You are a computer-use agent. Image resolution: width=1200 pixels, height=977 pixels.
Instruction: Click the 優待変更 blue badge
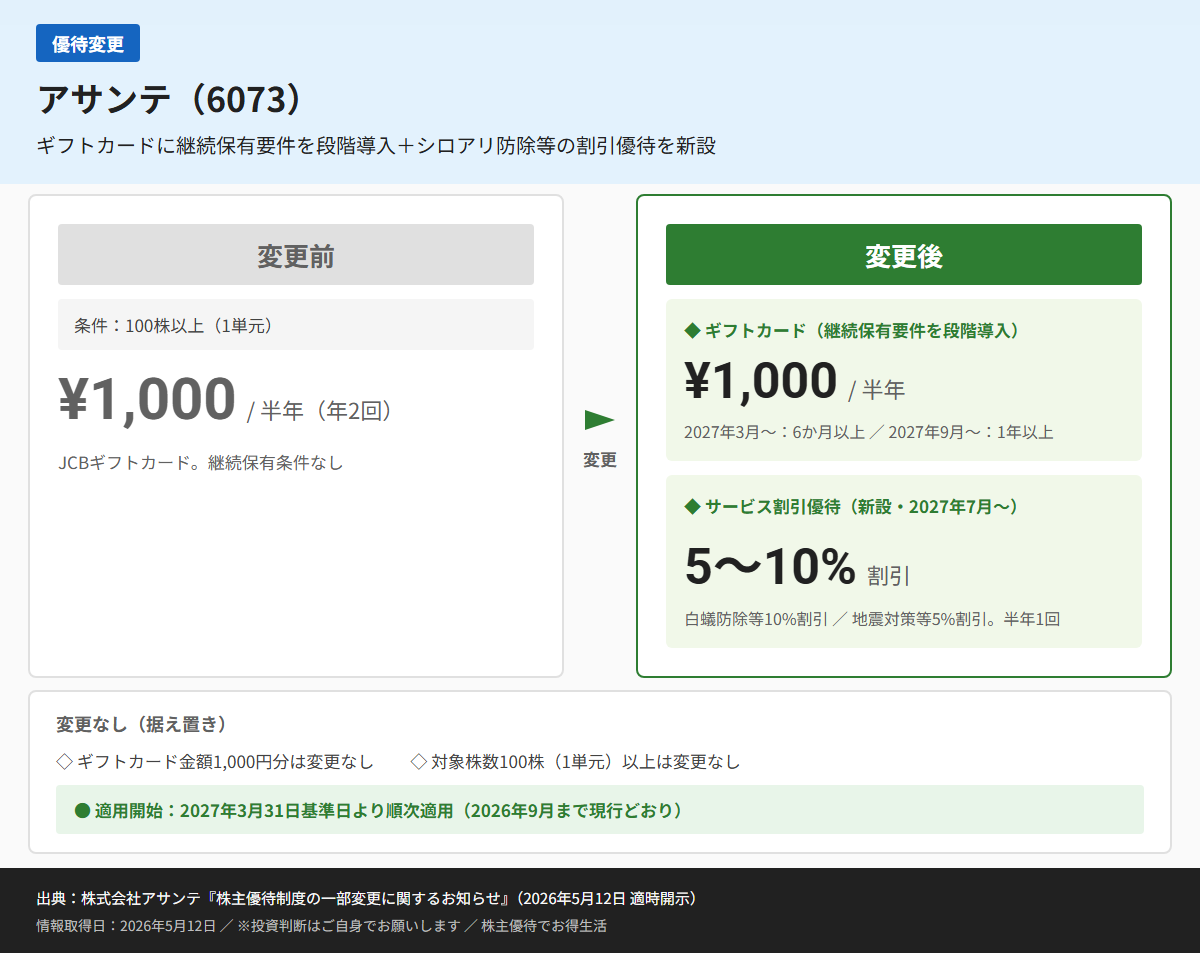tap(88, 43)
